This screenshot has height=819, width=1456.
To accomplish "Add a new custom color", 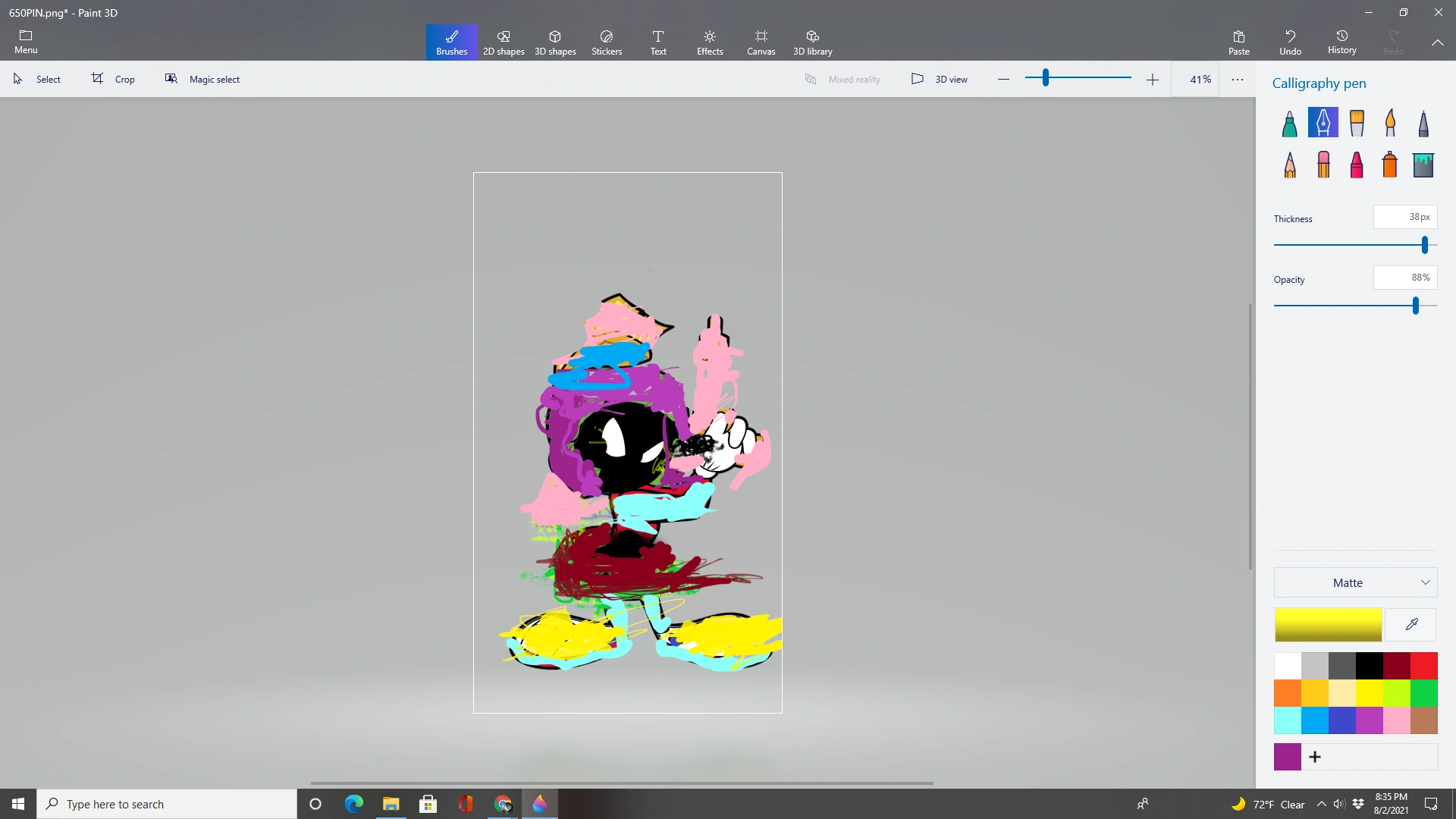I will [x=1315, y=756].
